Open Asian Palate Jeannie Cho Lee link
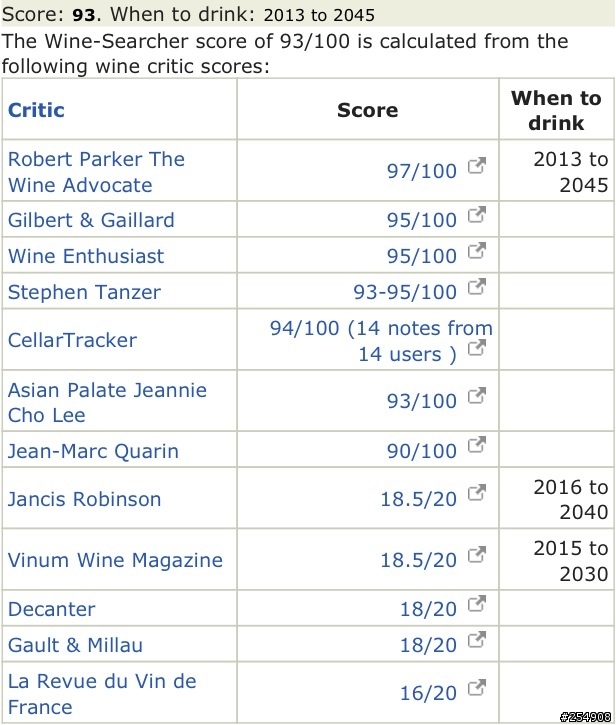This screenshot has width=616, height=725. [107, 403]
